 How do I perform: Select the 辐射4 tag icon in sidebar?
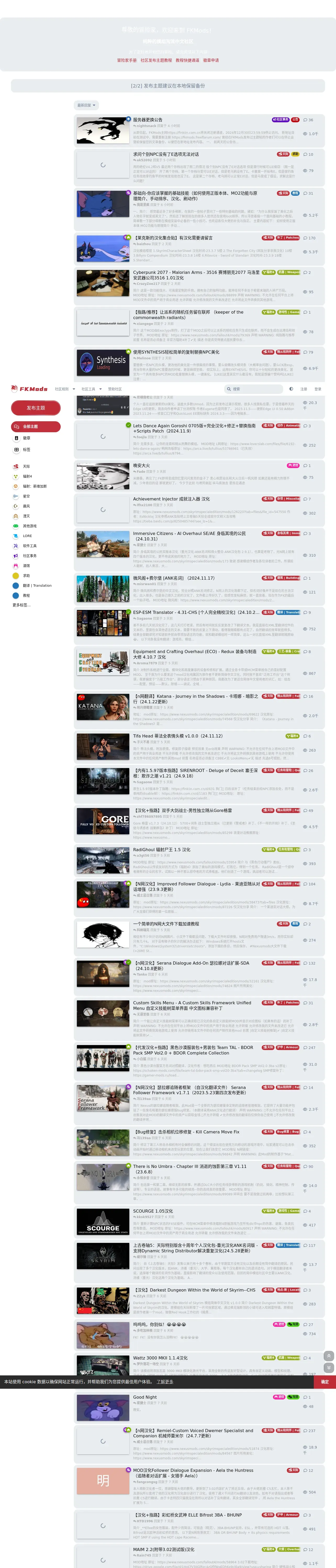16,477
